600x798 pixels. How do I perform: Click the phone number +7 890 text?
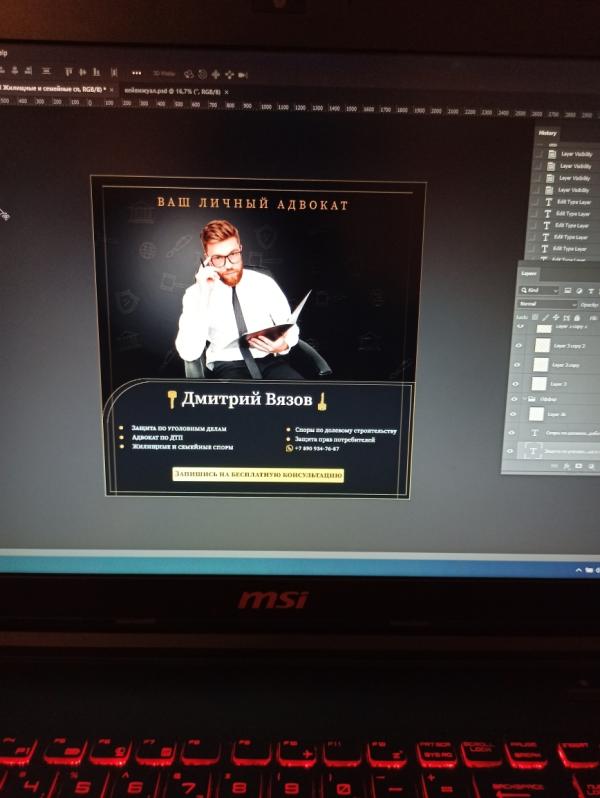pyautogui.click(x=317, y=448)
